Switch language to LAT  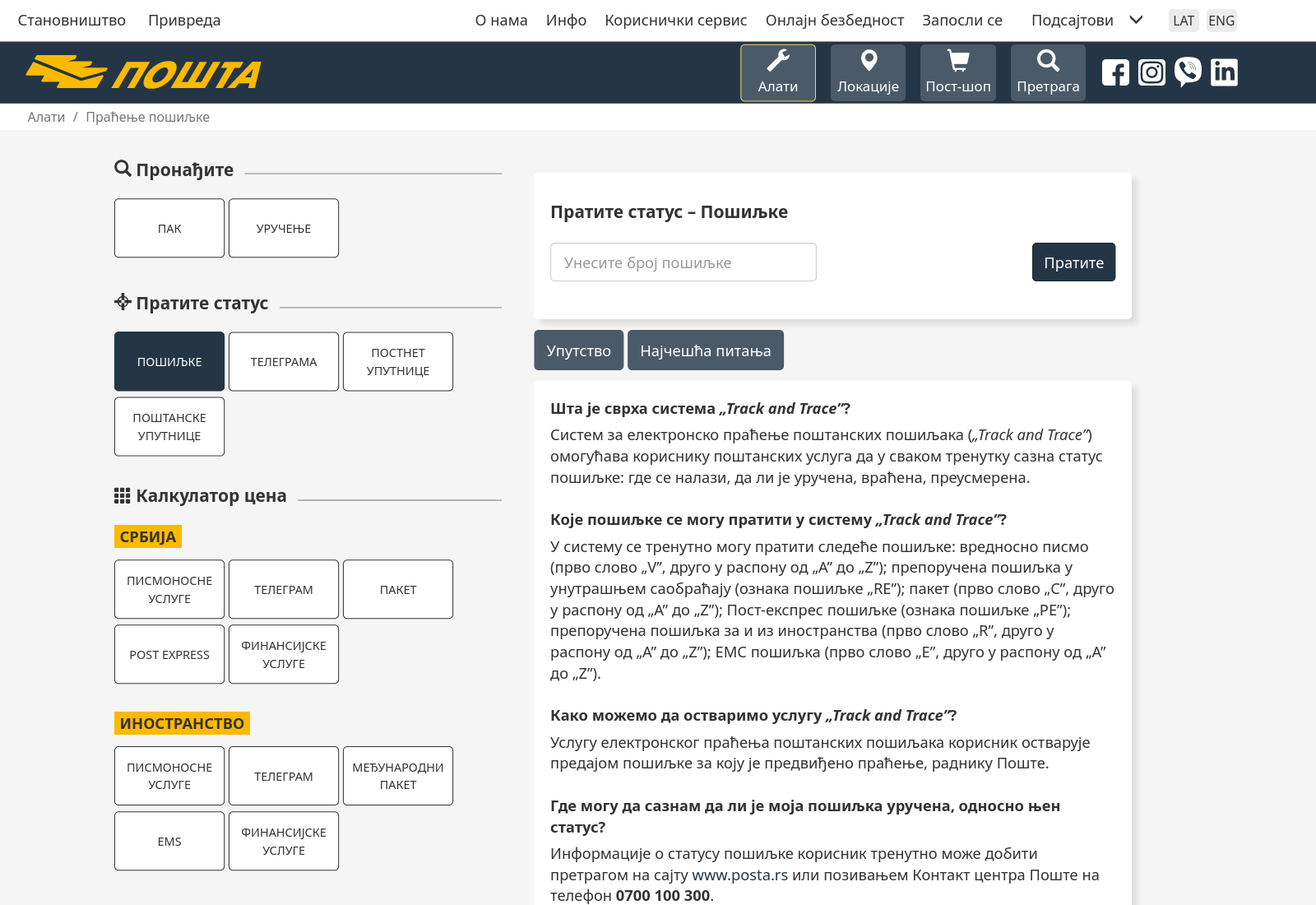tap(1184, 21)
